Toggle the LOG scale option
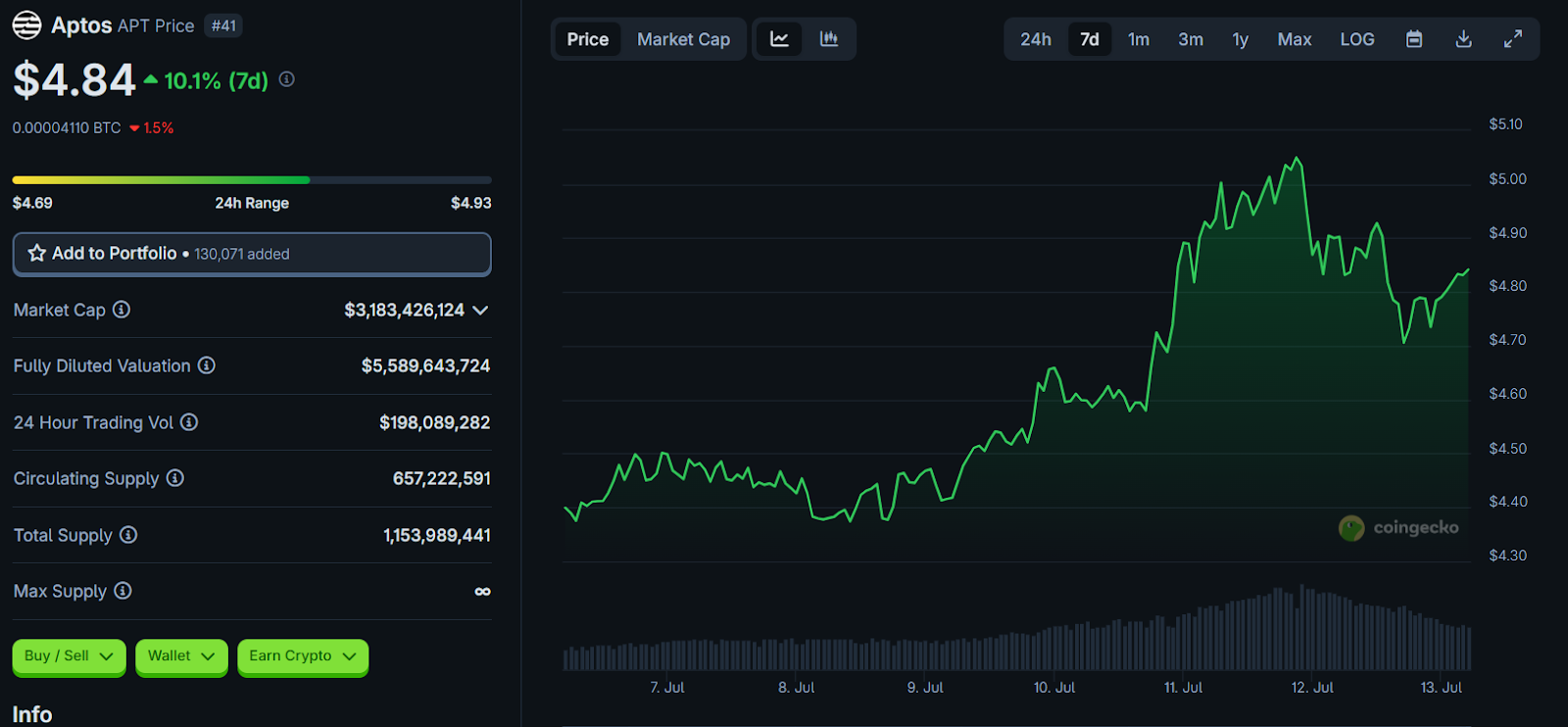The width and height of the screenshot is (1568, 727). (1356, 39)
